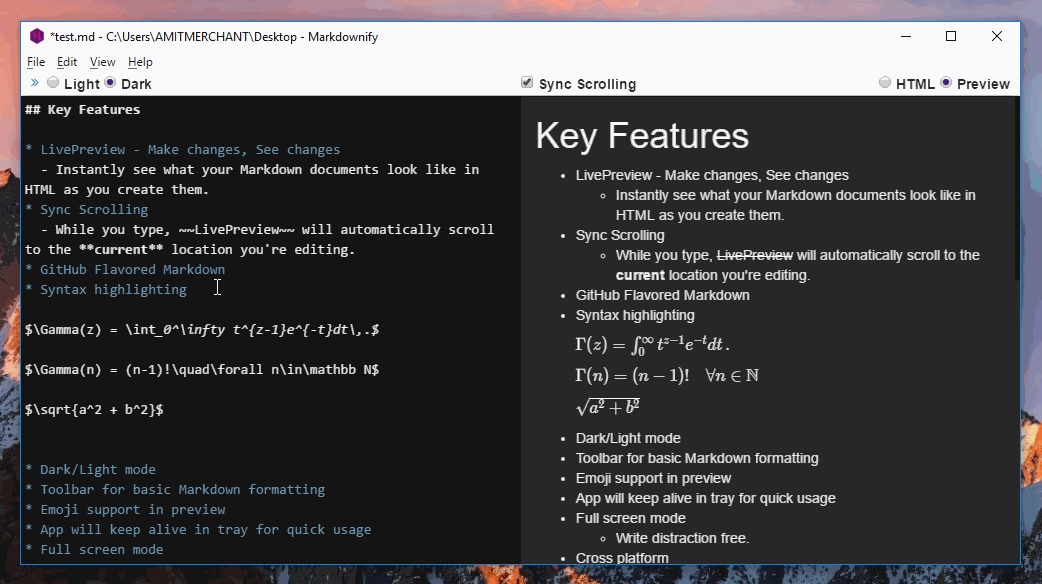Image resolution: width=1042 pixels, height=584 pixels.
Task: Click '* LivePreview - Make changes' editor line
Action: point(182,149)
